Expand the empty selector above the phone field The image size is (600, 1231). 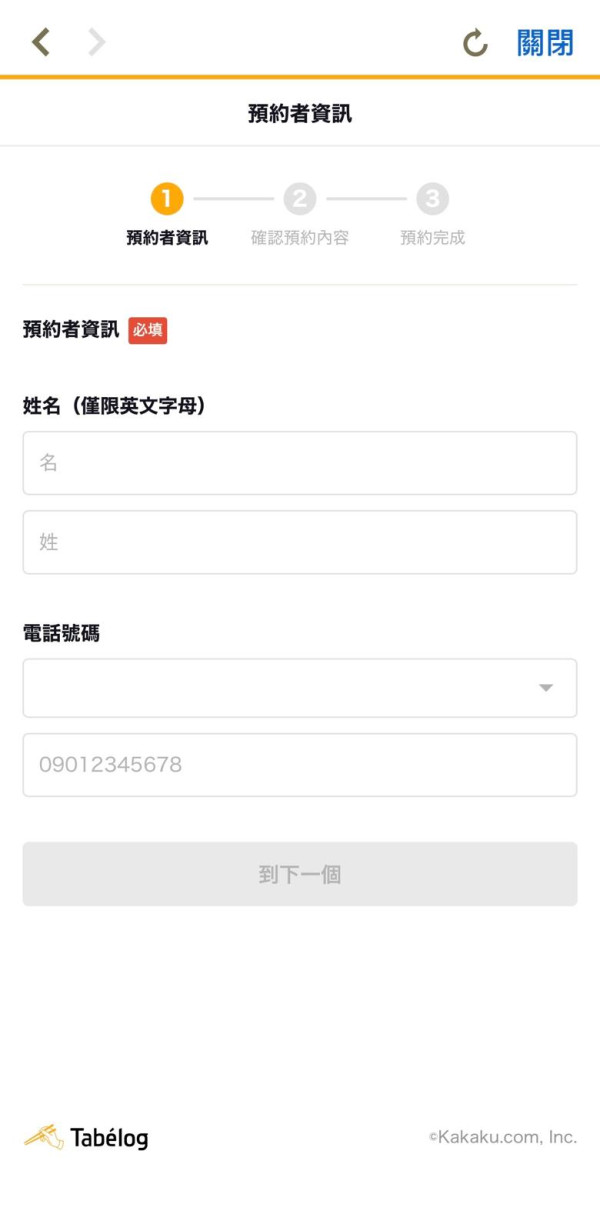300,687
